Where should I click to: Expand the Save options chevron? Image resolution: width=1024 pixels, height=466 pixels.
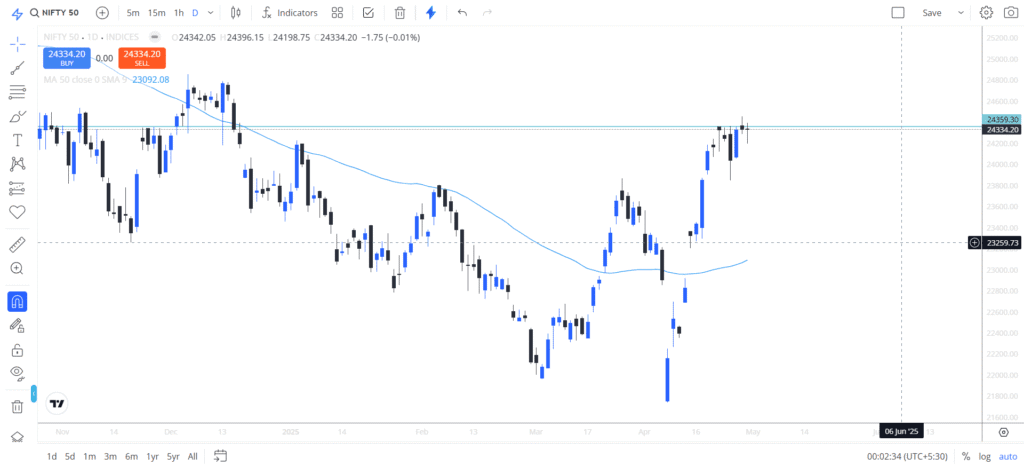(961, 12)
